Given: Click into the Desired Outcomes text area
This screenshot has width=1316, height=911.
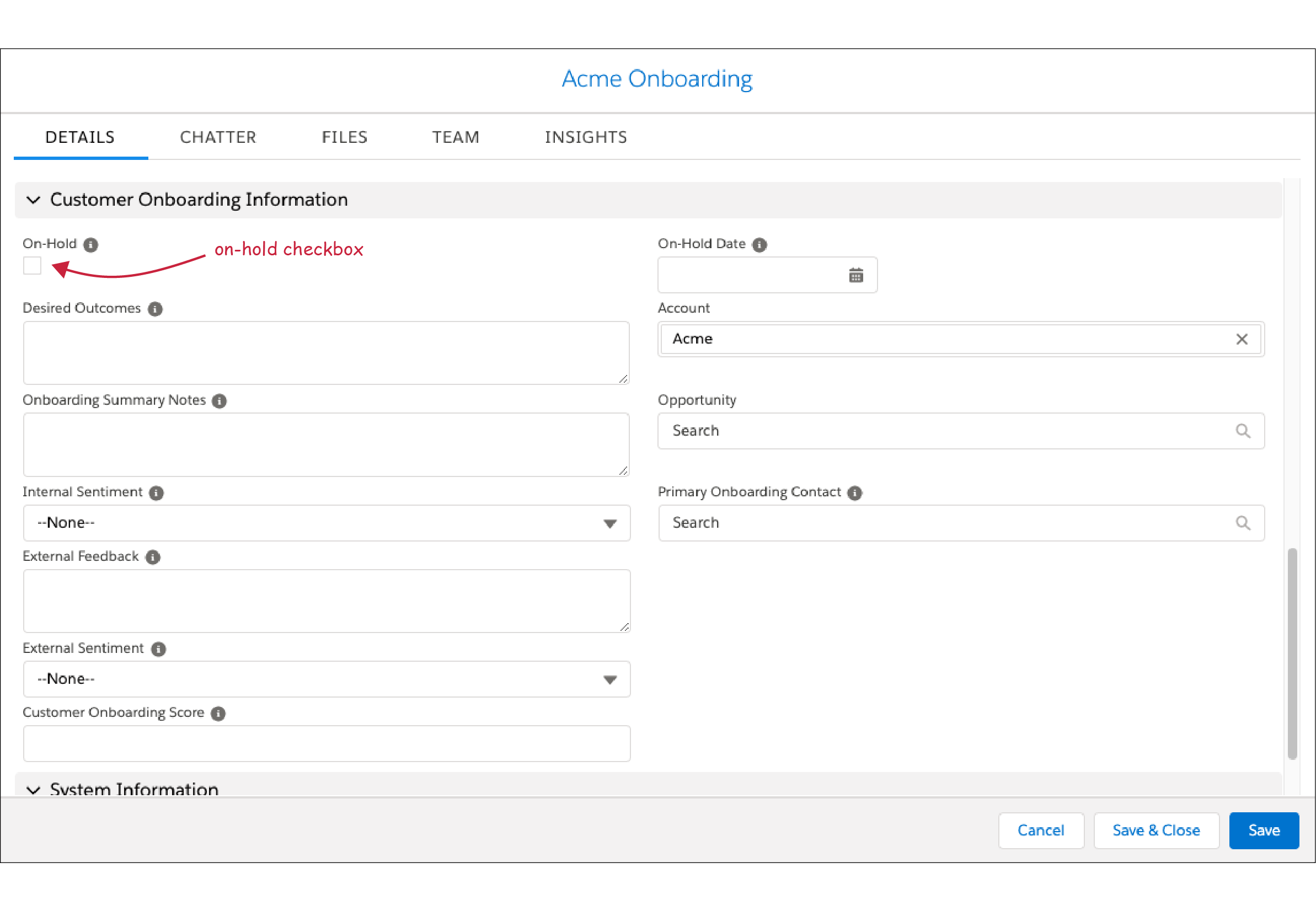Looking at the screenshot, I should [x=327, y=353].
